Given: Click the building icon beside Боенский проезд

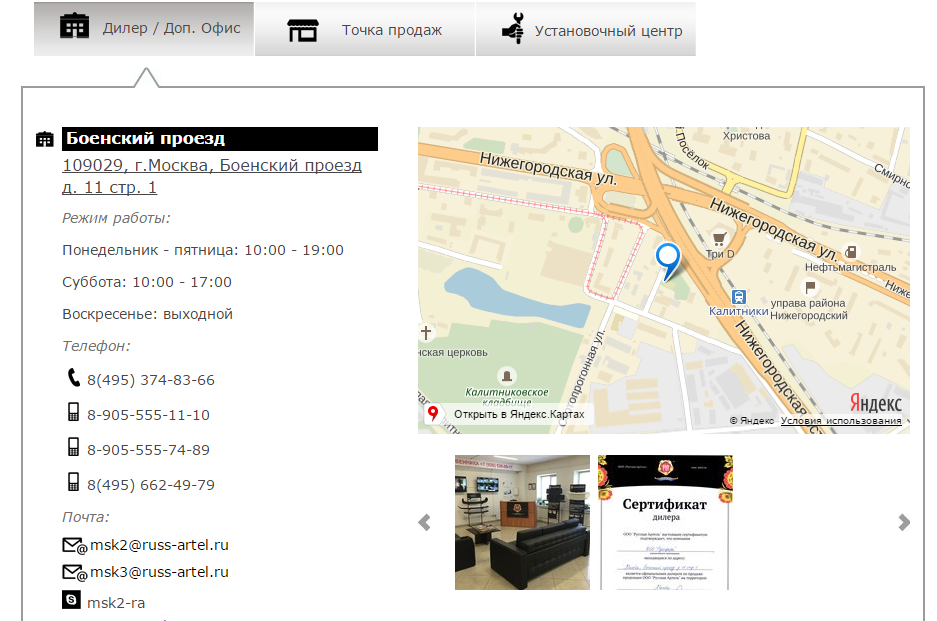Looking at the screenshot, I should pyautogui.click(x=45, y=139).
